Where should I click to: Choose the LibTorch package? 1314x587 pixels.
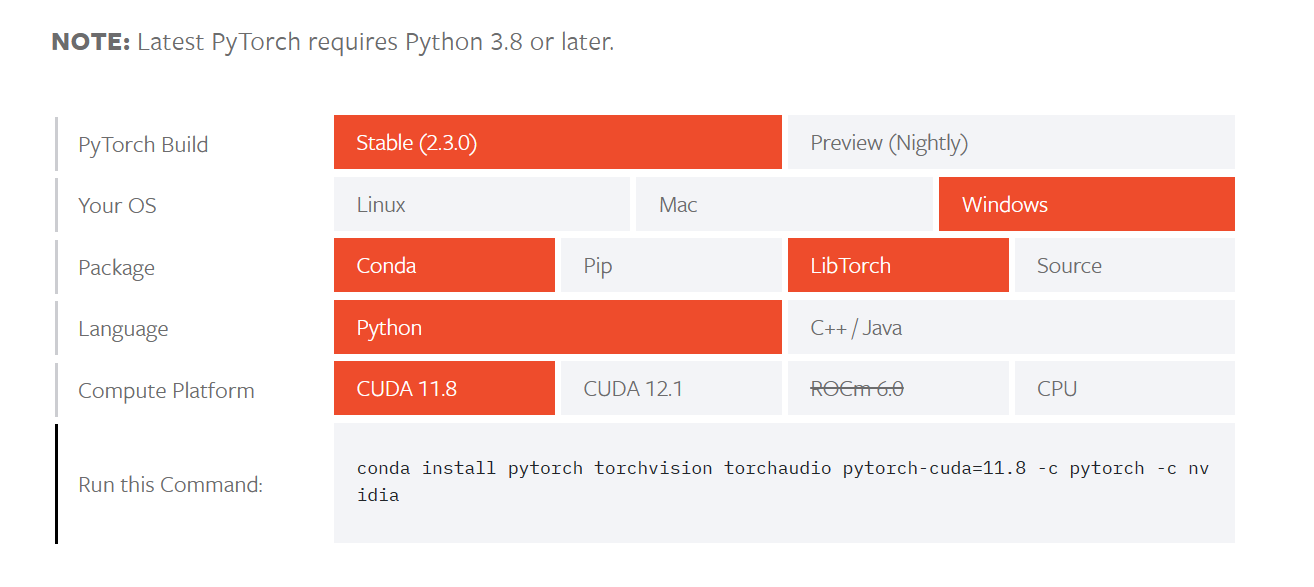(897, 265)
